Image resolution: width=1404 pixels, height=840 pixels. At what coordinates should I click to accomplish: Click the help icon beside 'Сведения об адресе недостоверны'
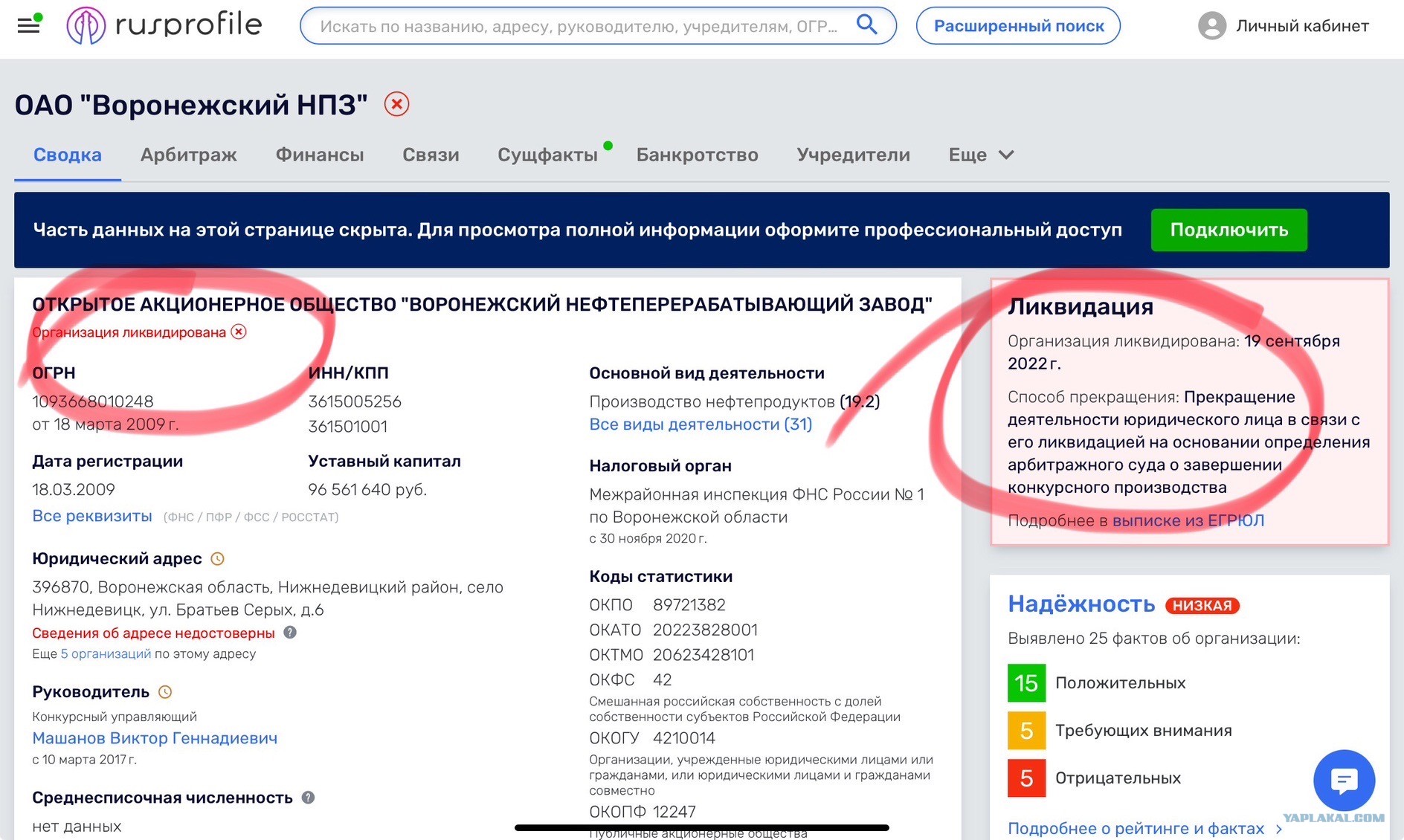pyautogui.click(x=290, y=633)
